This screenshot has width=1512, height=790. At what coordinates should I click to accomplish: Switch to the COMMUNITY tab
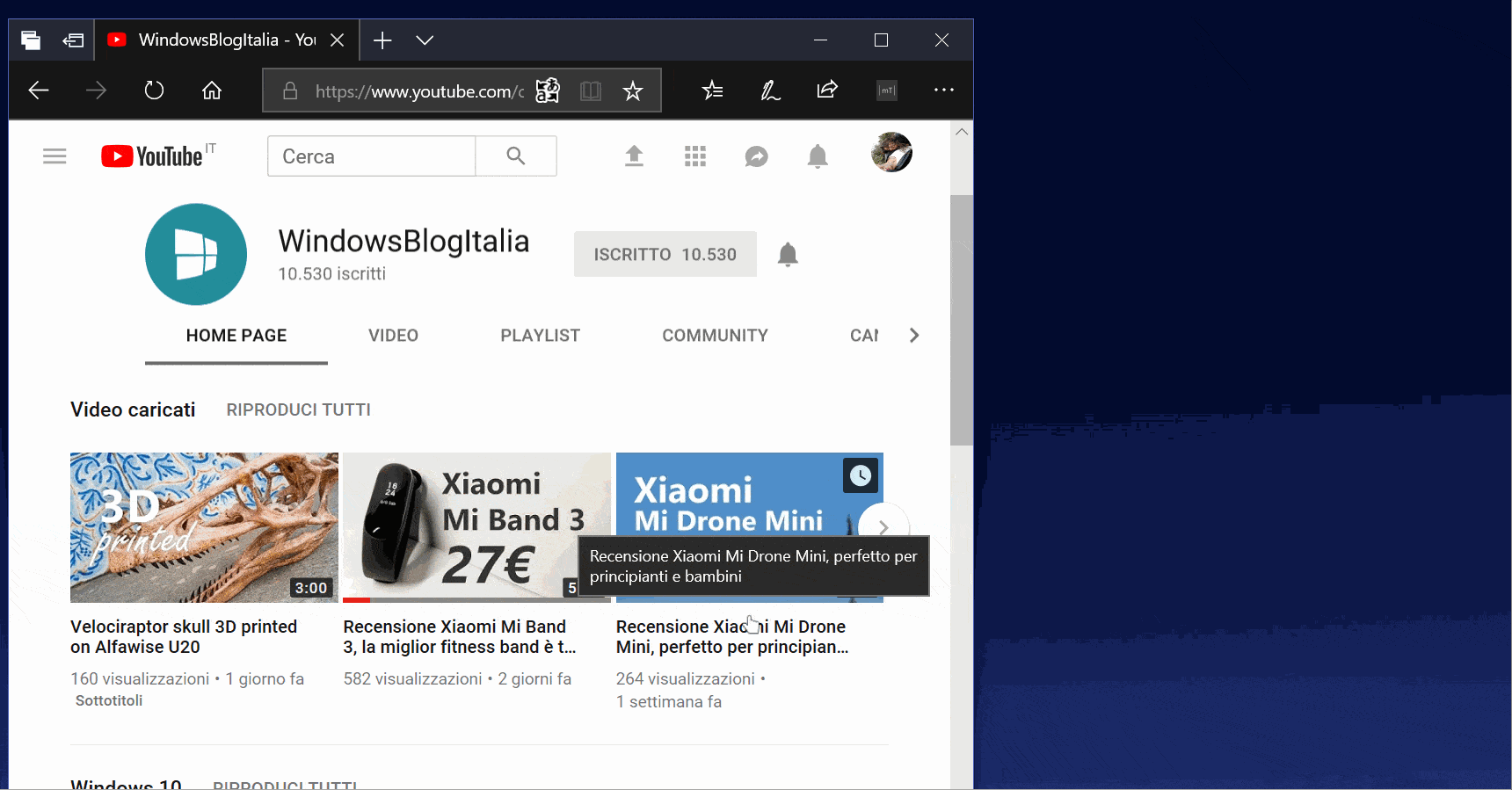coord(715,336)
